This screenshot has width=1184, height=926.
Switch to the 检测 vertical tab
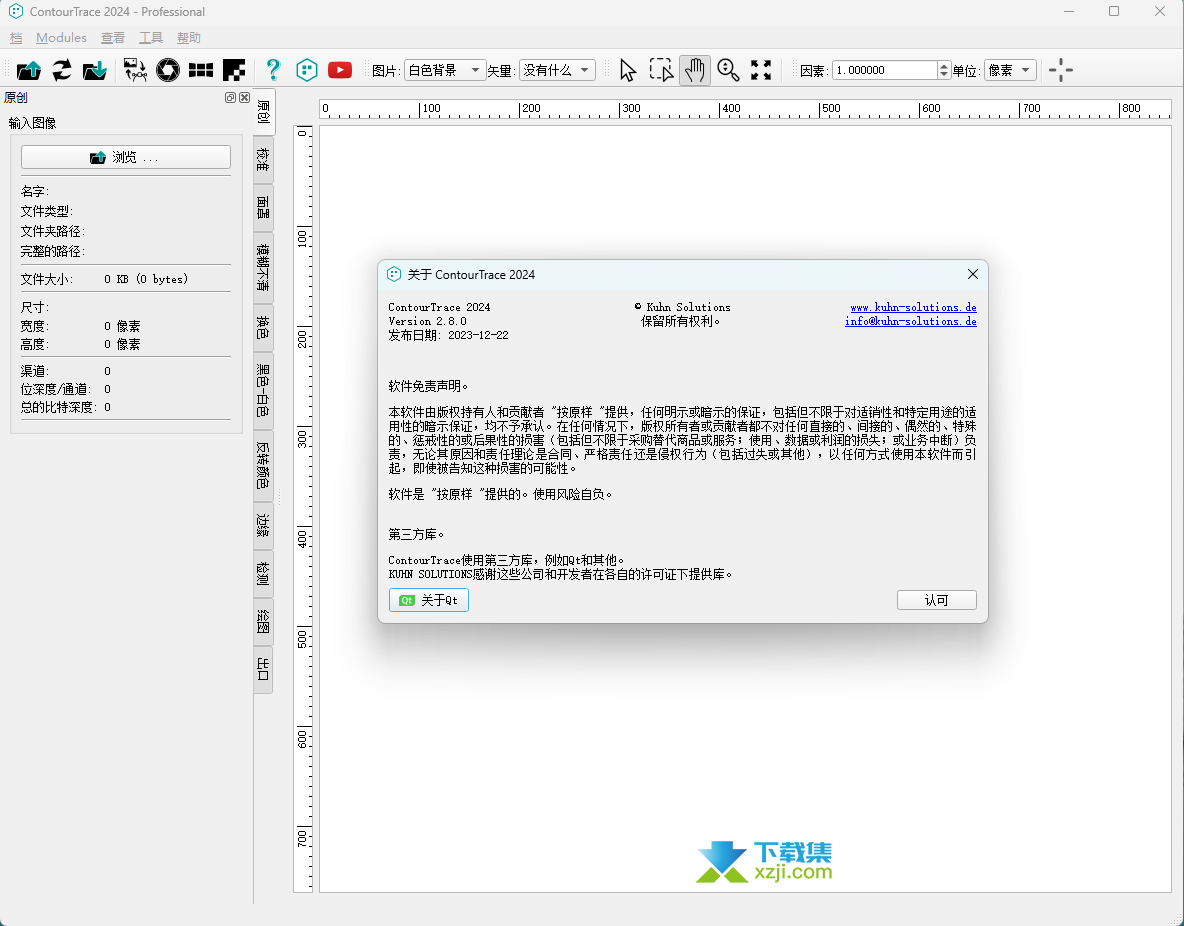pyautogui.click(x=264, y=574)
